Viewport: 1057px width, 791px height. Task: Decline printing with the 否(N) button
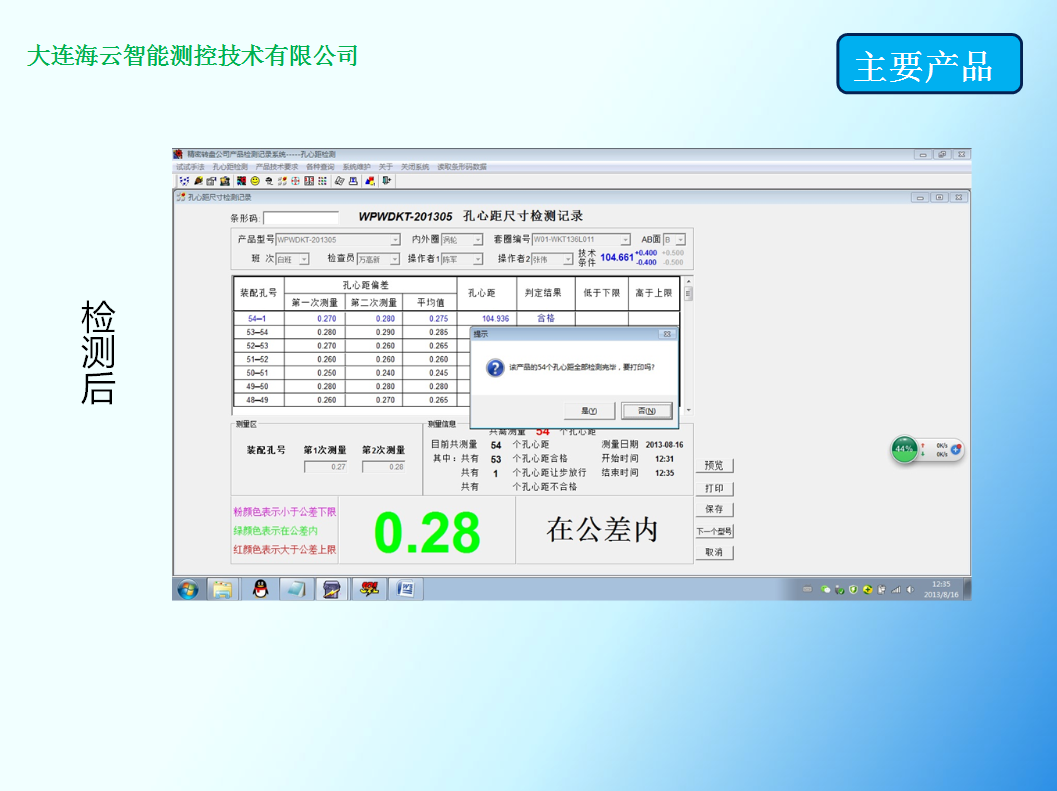(x=646, y=411)
